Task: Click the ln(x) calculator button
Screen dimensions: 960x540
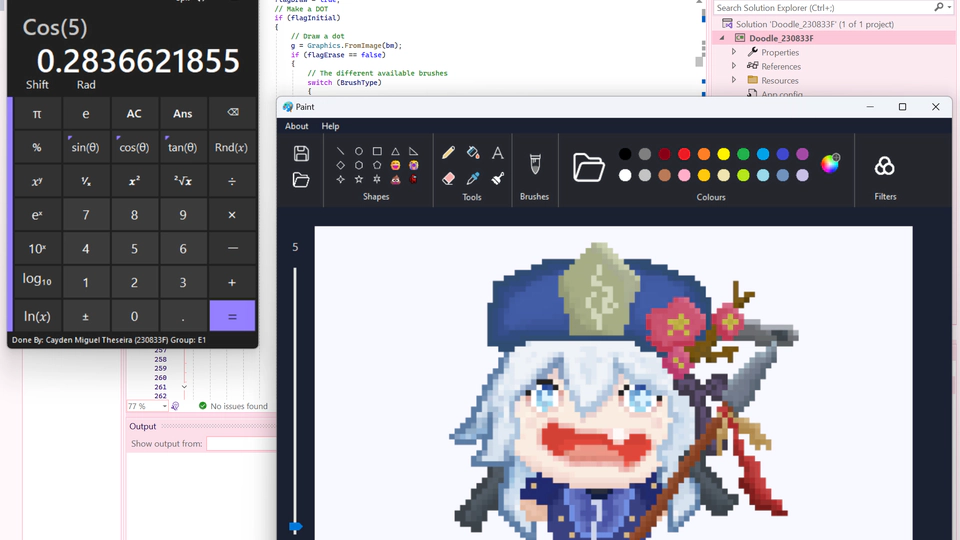Action: point(37,316)
